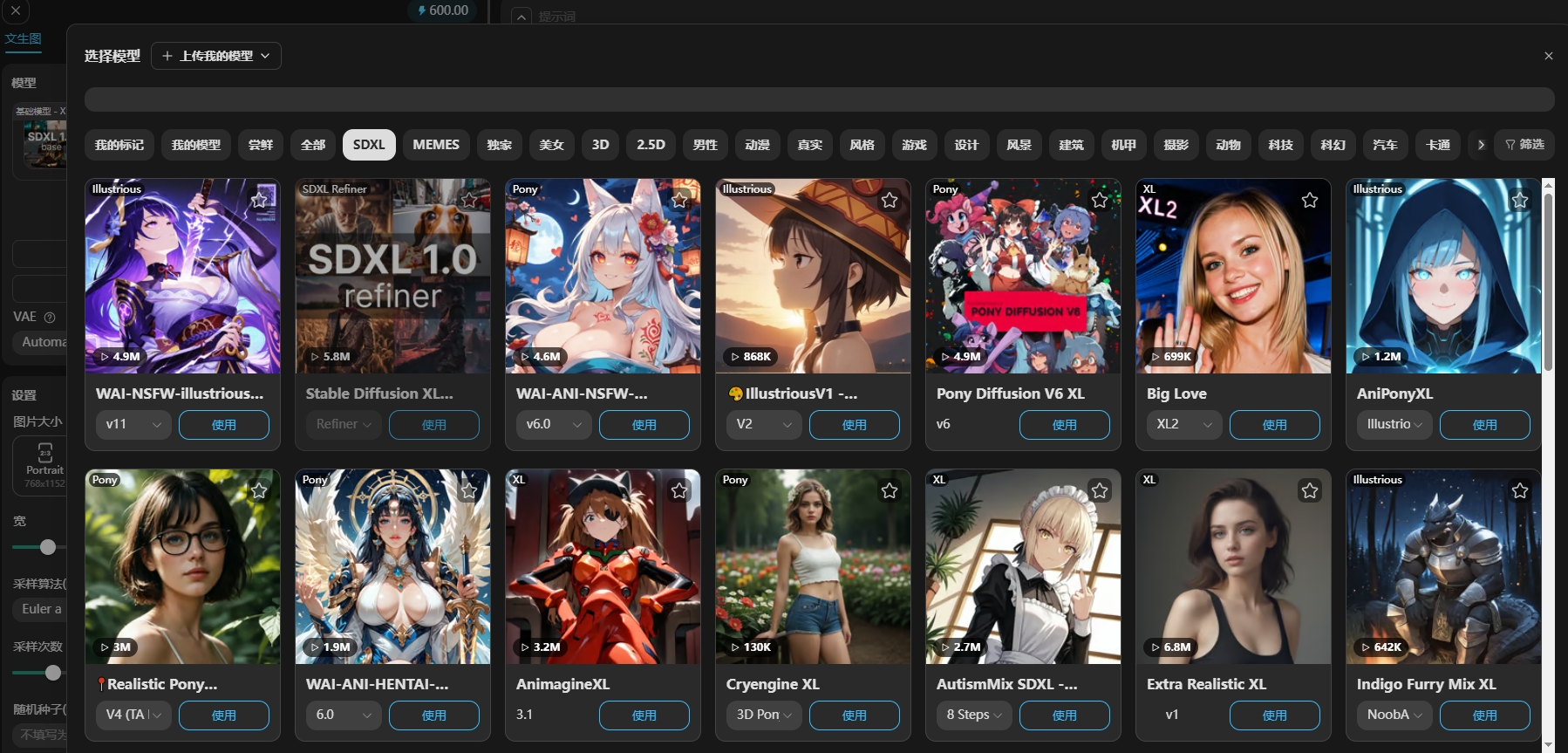
Task: Expand v11 version dropdown for WAI-NSFW-illustrious
Action: tap(133, 424)
